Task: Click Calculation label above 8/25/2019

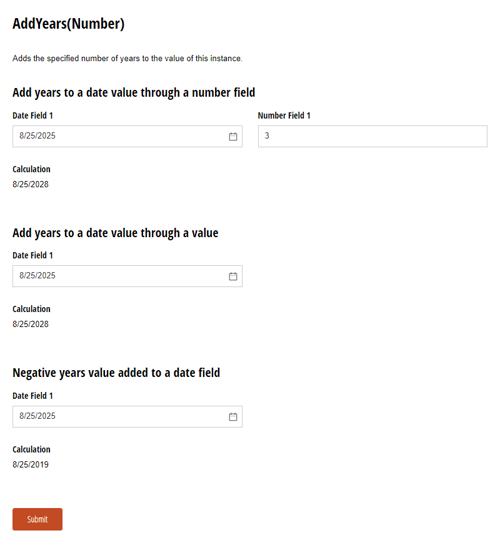Action: coord(32,449)
